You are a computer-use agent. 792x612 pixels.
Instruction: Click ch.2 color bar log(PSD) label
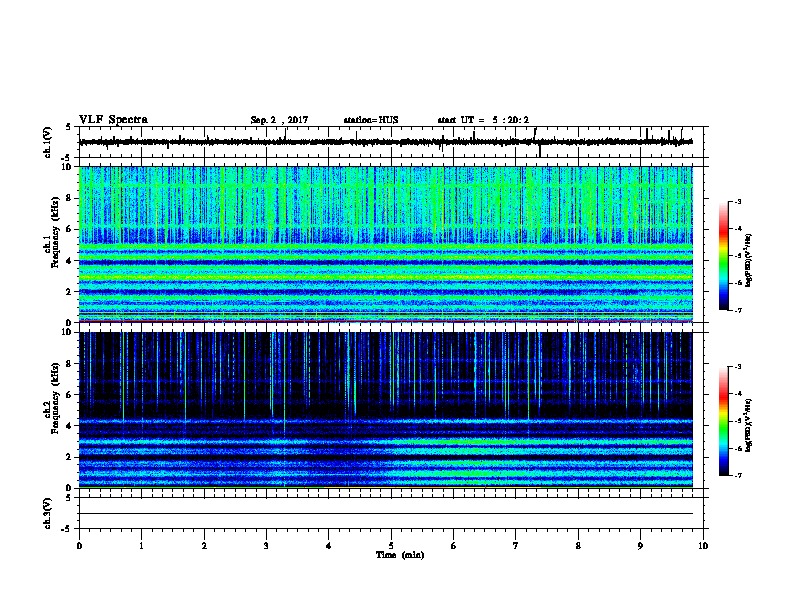[x=749, y=425]
